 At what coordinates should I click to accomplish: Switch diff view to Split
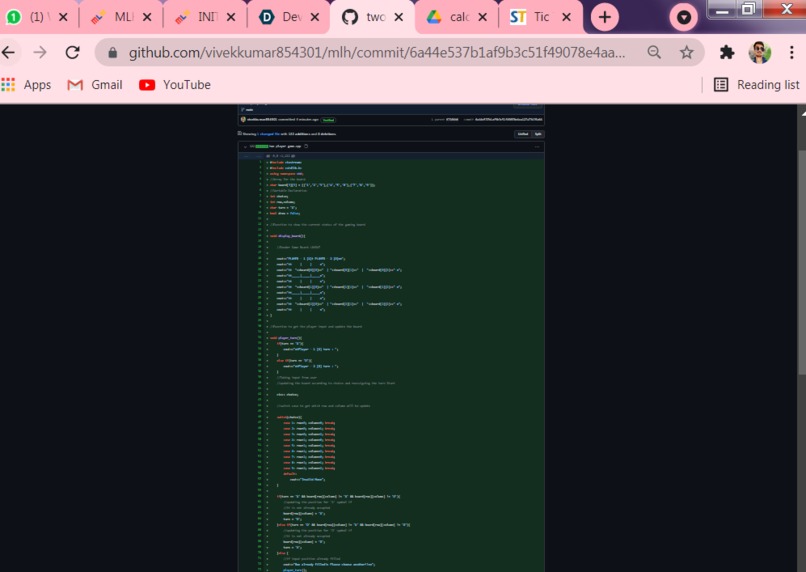pos(538,134)
